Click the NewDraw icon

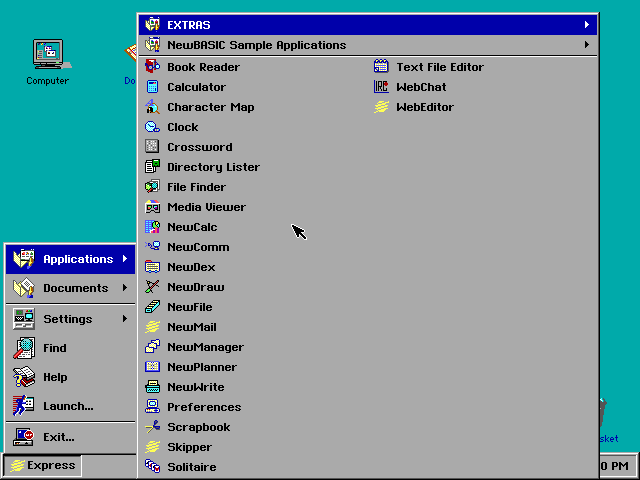click(x=152, y=287)
